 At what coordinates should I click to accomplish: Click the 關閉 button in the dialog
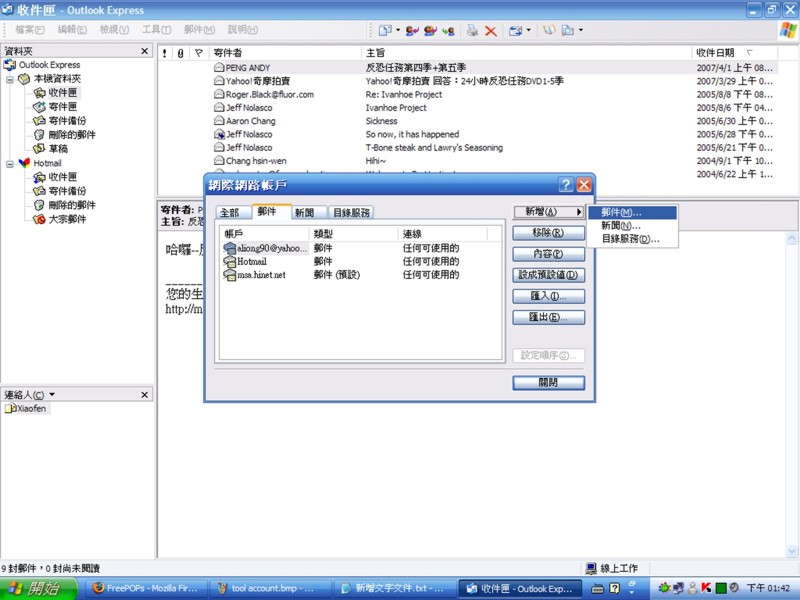click(x=548, y=383)
